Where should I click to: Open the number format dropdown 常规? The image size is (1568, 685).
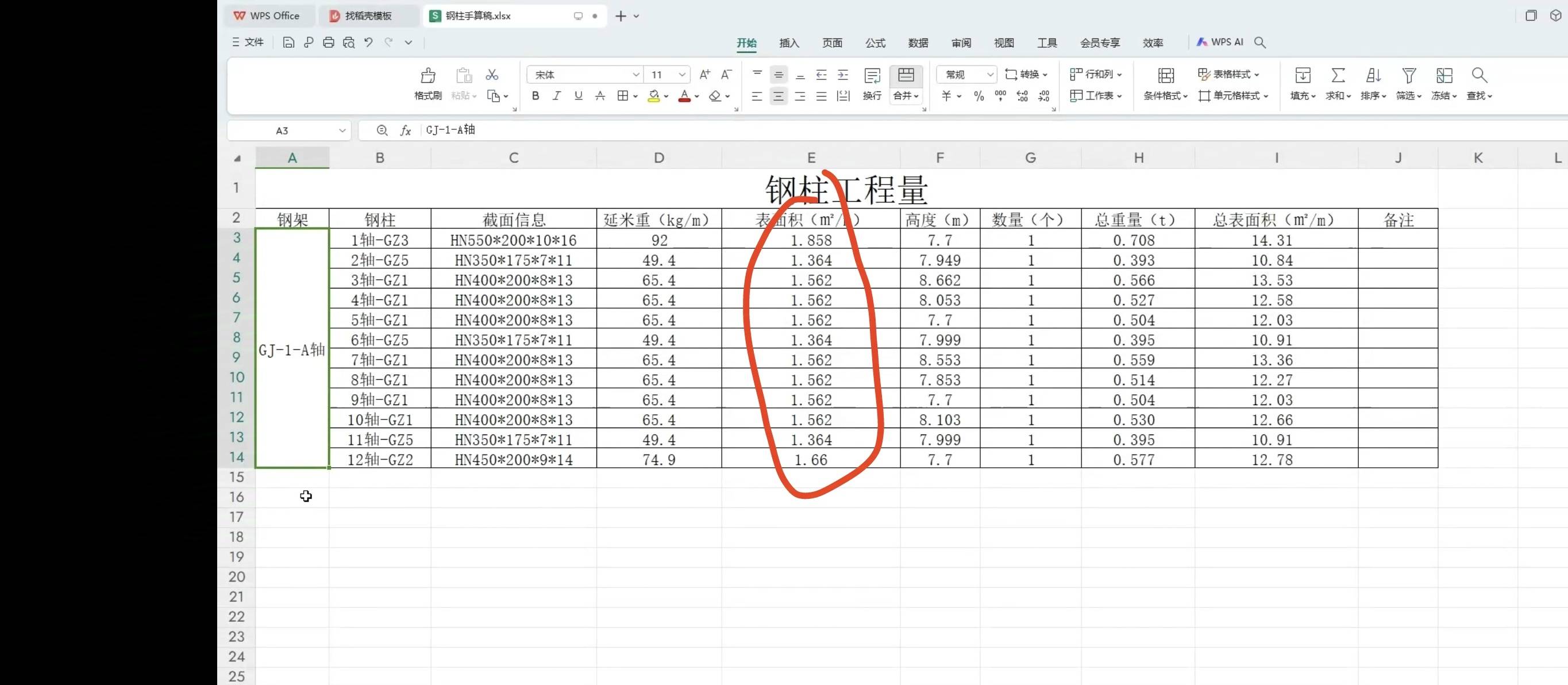pos(990,74)
